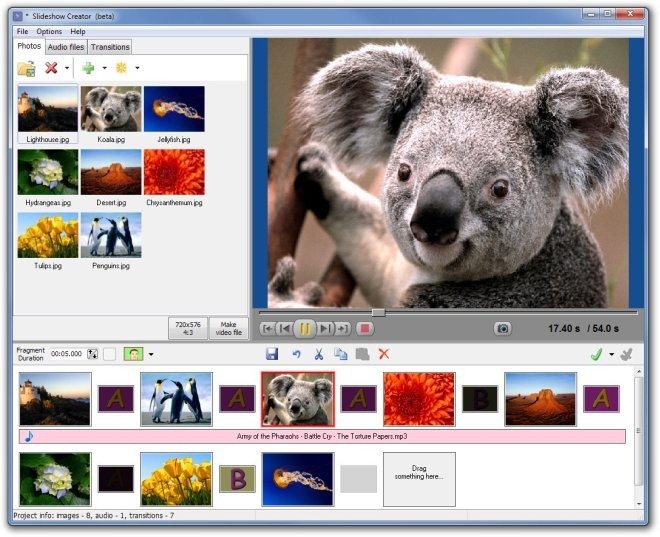Viewport: 660px width, 537px height.
Task: Open the Help menu
Action: [x=77, y=32]
